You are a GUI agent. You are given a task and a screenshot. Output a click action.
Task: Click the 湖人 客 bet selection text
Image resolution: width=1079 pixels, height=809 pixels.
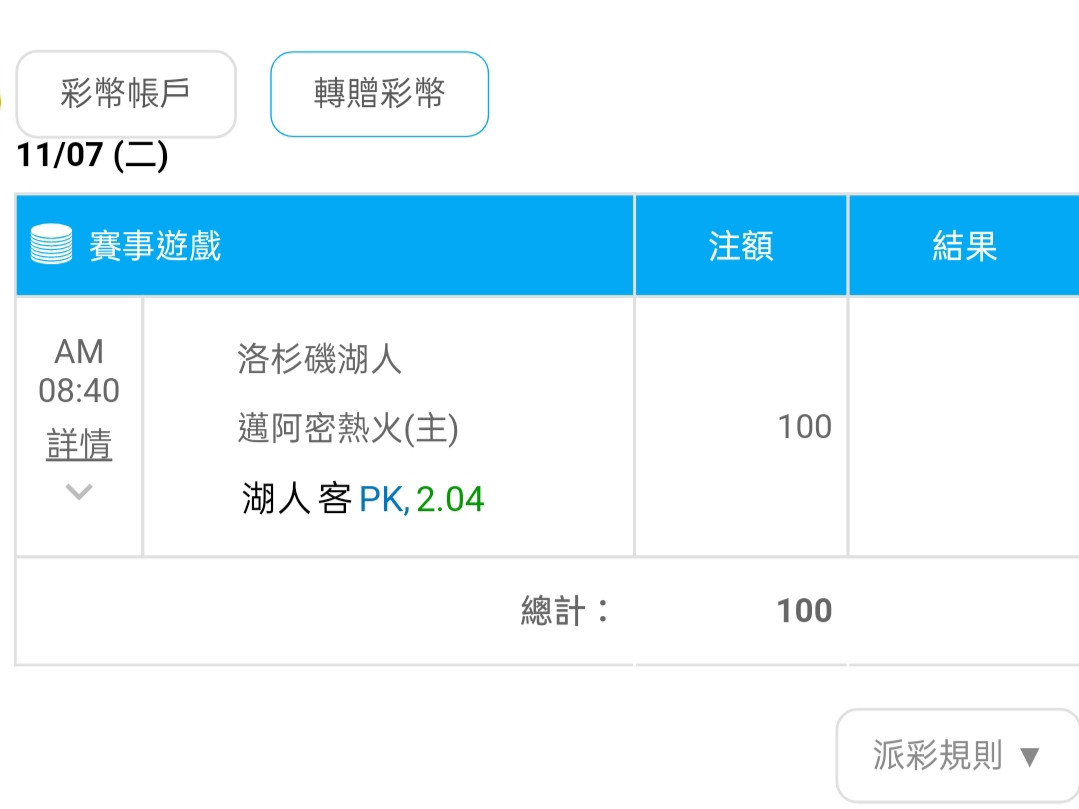297,499
